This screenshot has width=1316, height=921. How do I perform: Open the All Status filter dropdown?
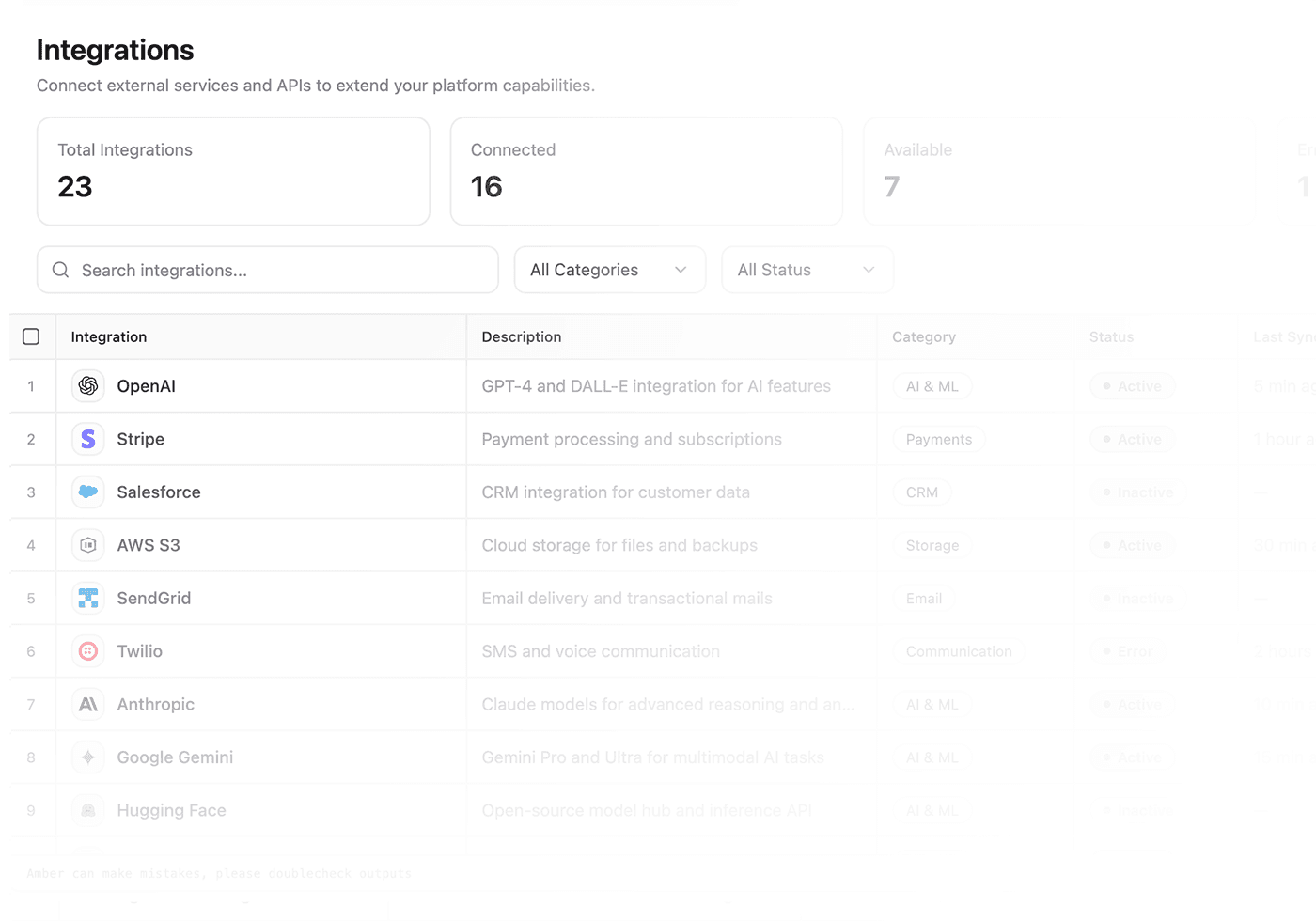tap(807, 270)
